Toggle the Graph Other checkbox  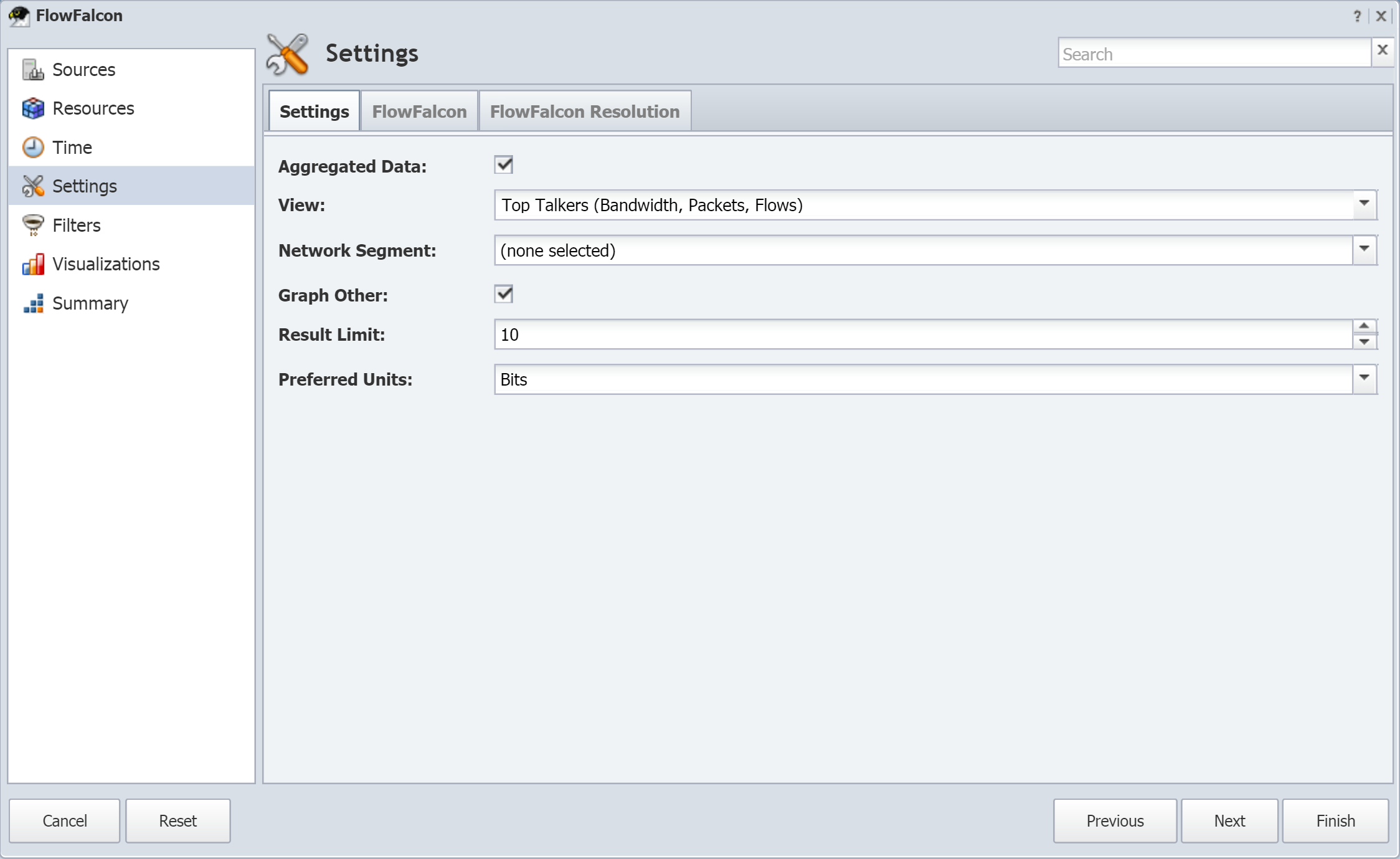click(504, 294)
